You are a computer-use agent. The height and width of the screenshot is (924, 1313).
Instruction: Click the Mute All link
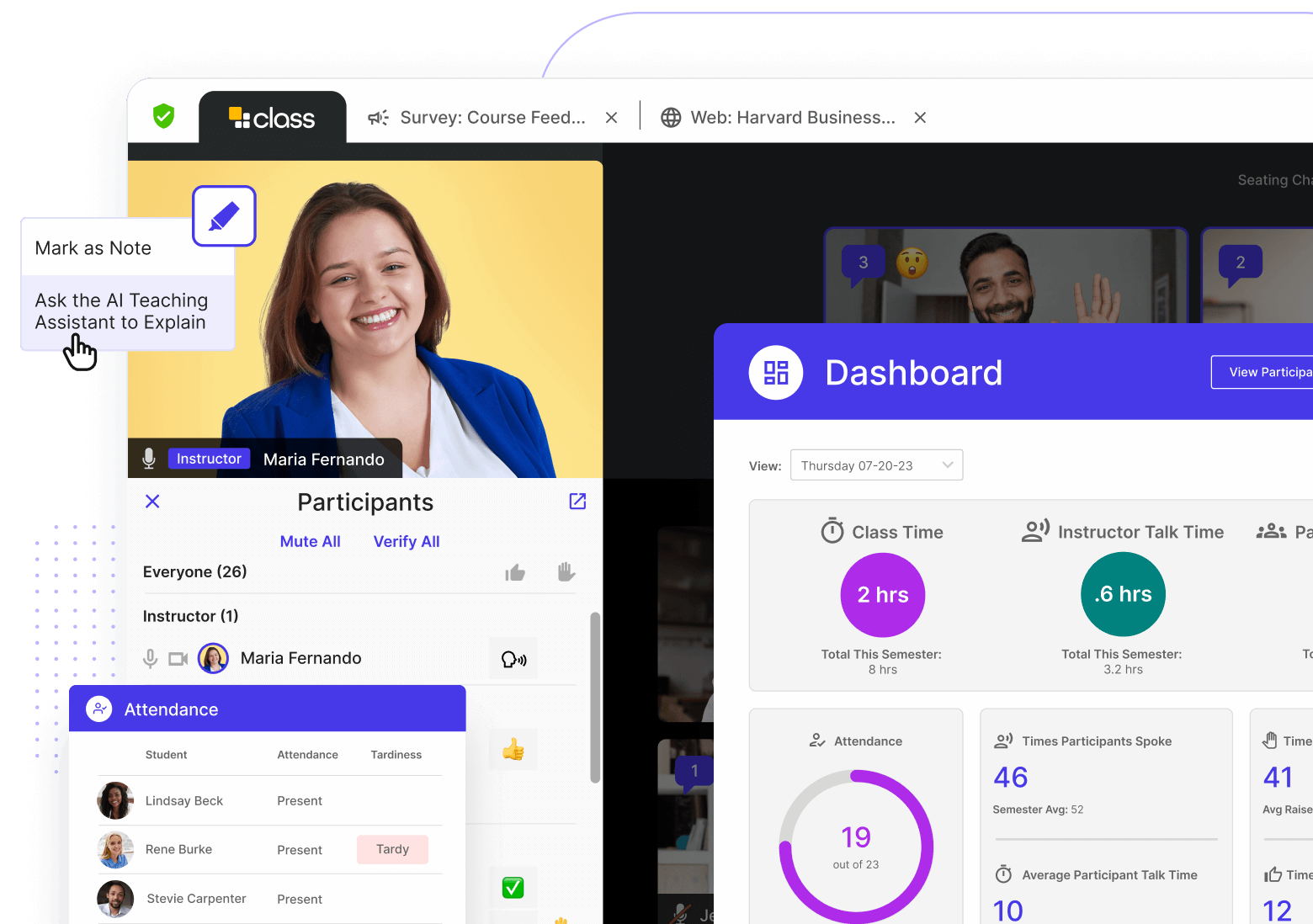(x=310, y=542)
